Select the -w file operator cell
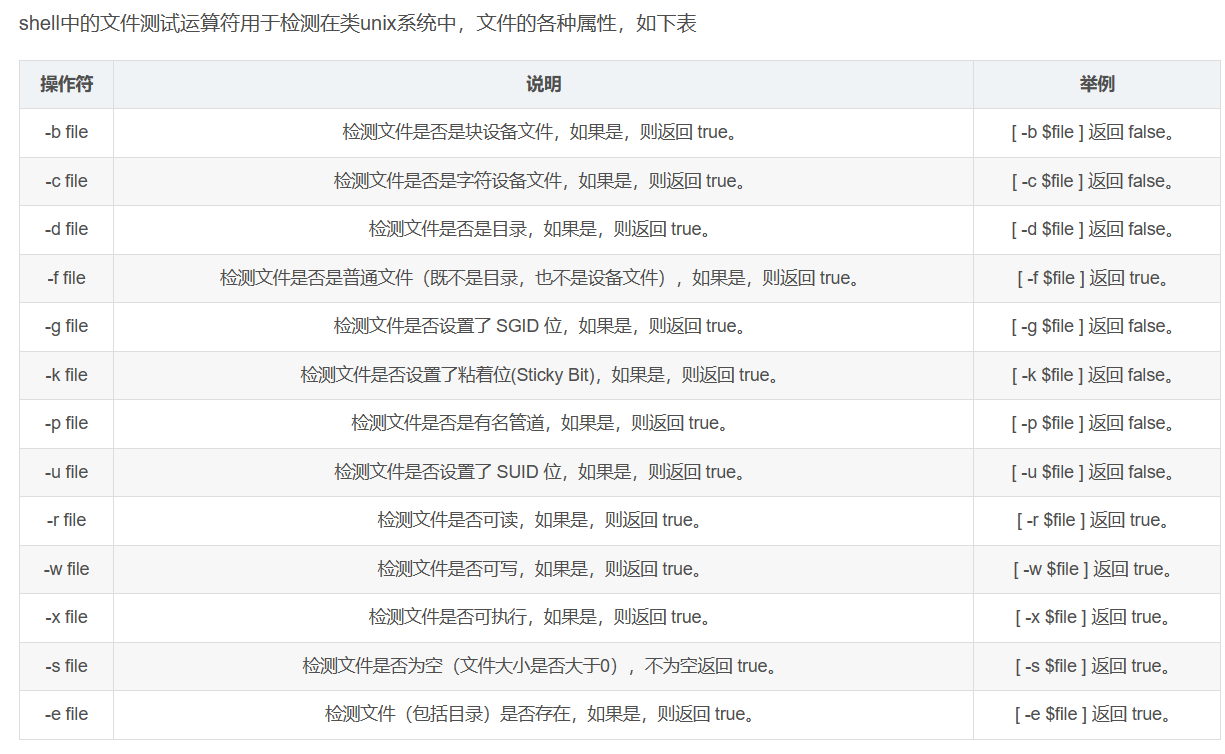 (66, 569)
